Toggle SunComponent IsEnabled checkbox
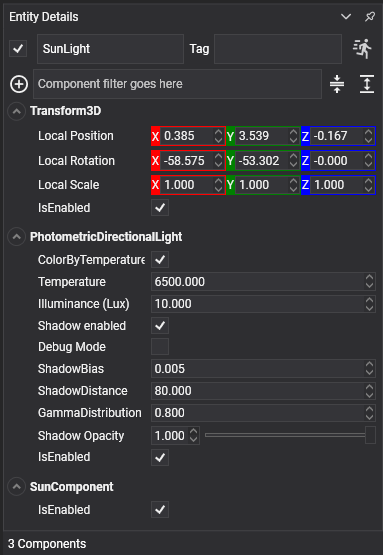 (160, 510)
